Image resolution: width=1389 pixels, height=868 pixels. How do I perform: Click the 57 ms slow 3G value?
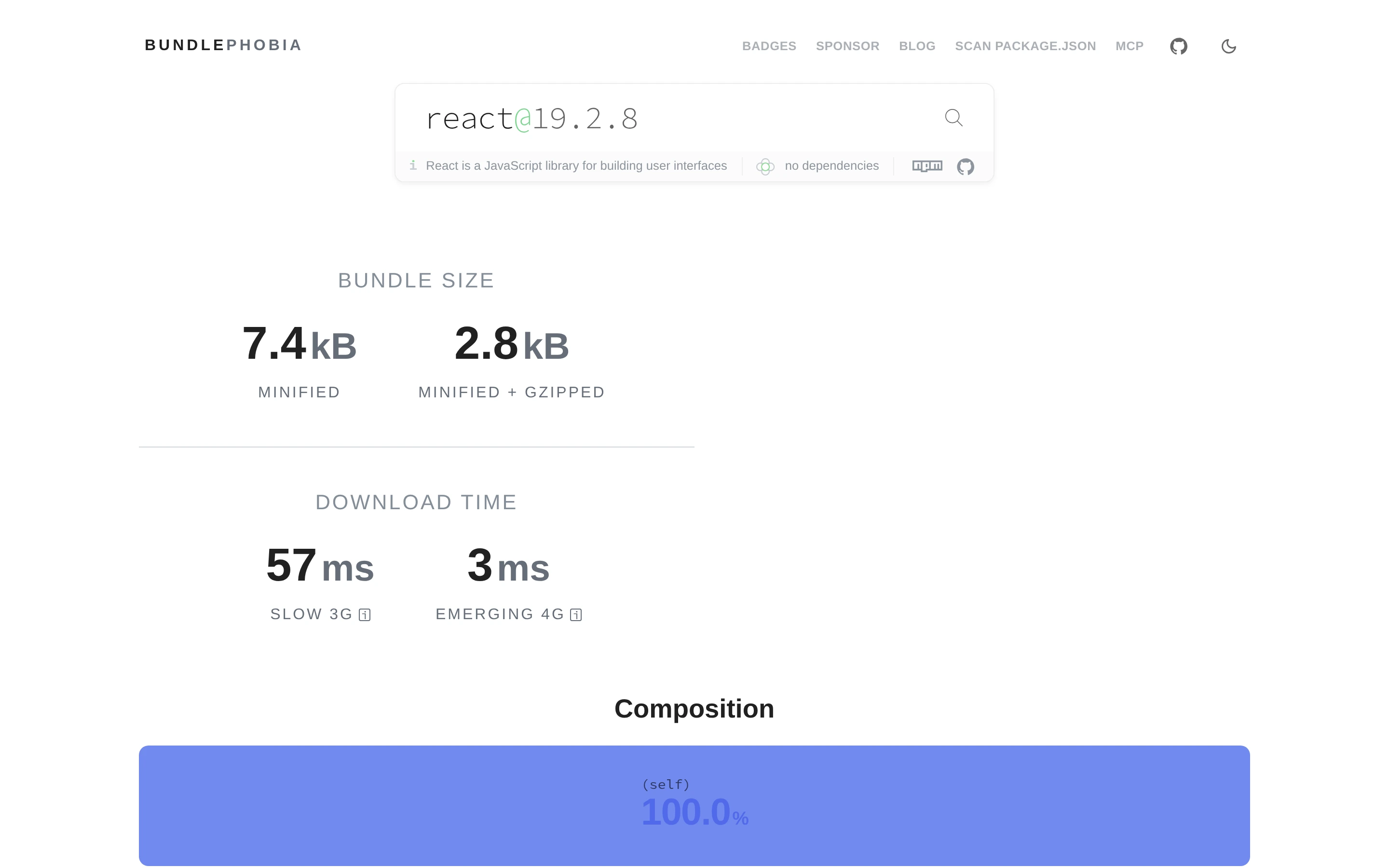pyautogui.click(x=320, y=566)
